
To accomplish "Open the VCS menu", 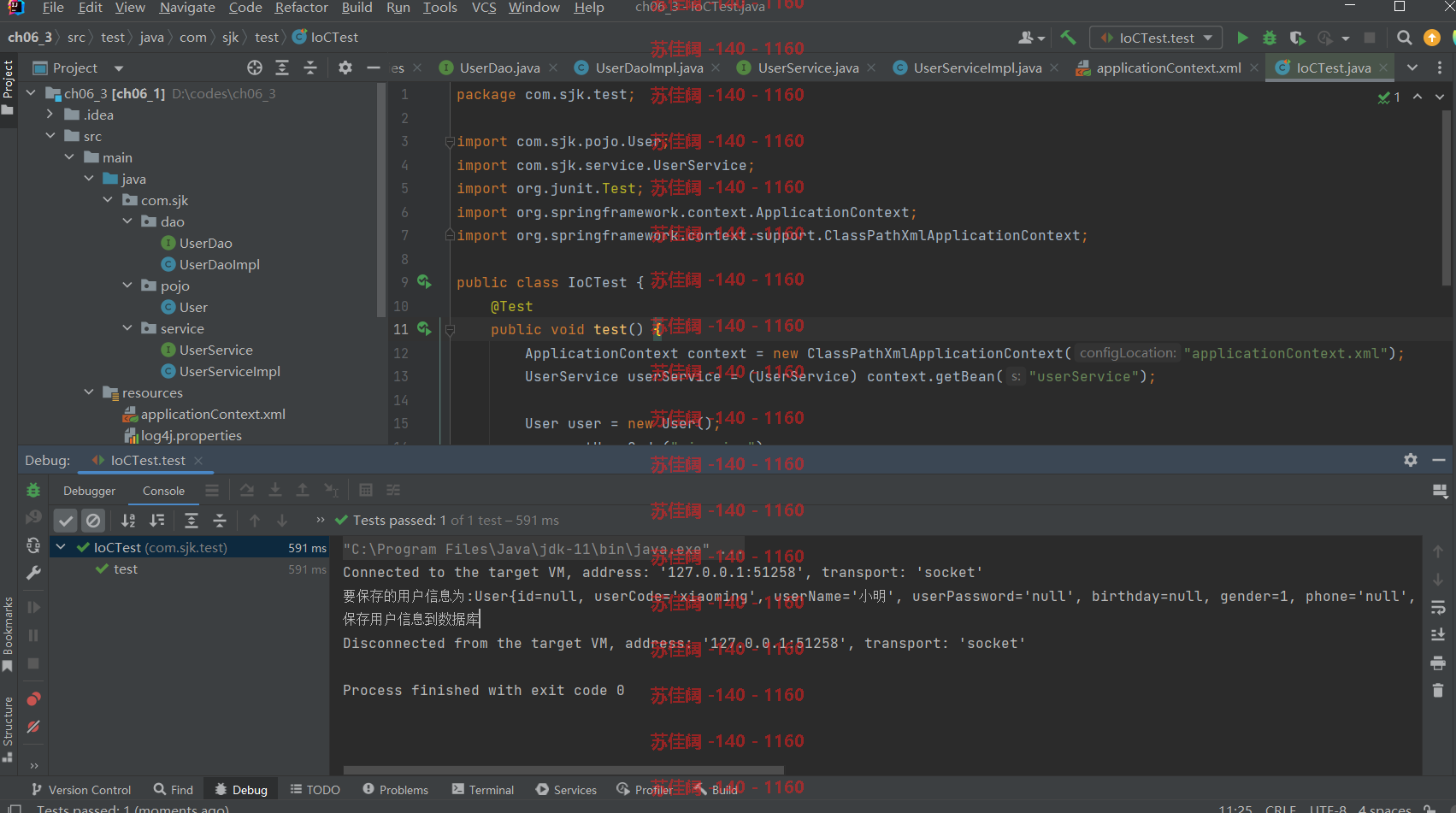I will point(484,8).
